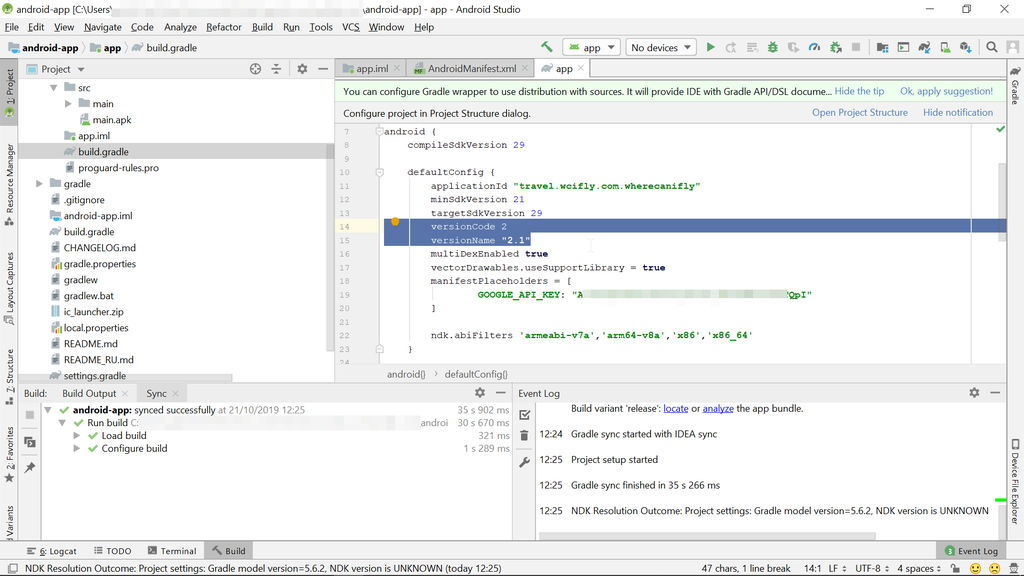Click the Make Project hammer icon
The width and height of the screenshot is (1024, 576).
(x=547, y=47)
